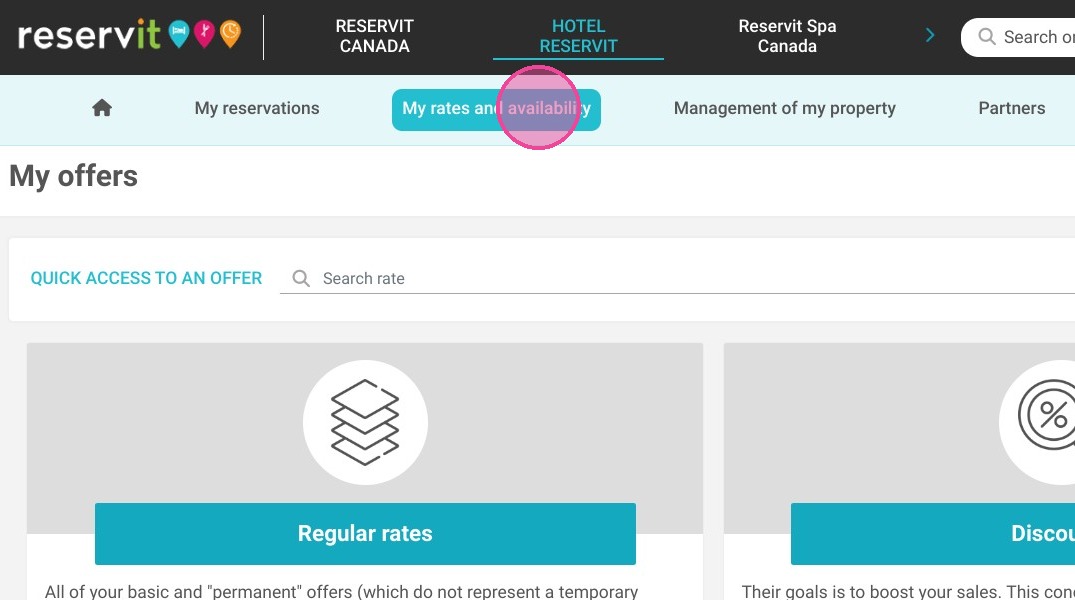
Task: Click the blue bed pin icon
Action: coord(179,34)
